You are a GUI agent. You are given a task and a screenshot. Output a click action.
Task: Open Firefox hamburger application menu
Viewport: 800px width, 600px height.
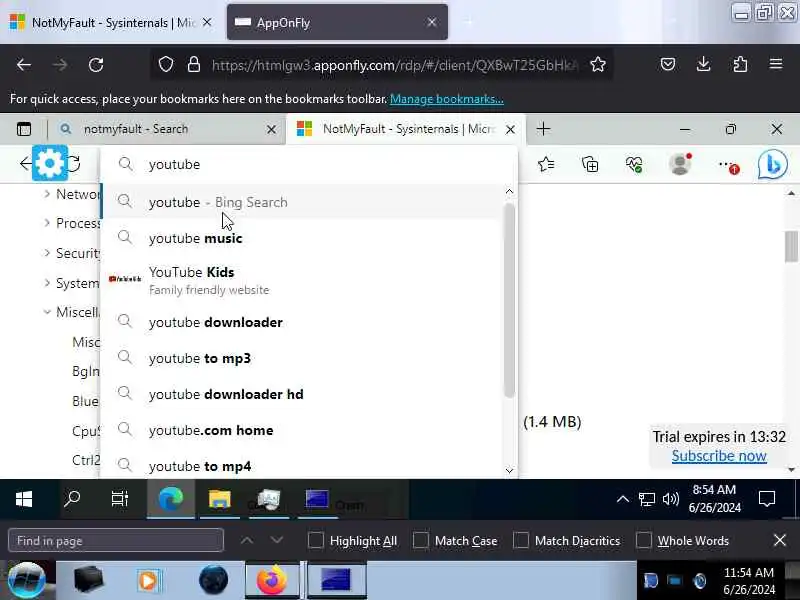point(776,64)
